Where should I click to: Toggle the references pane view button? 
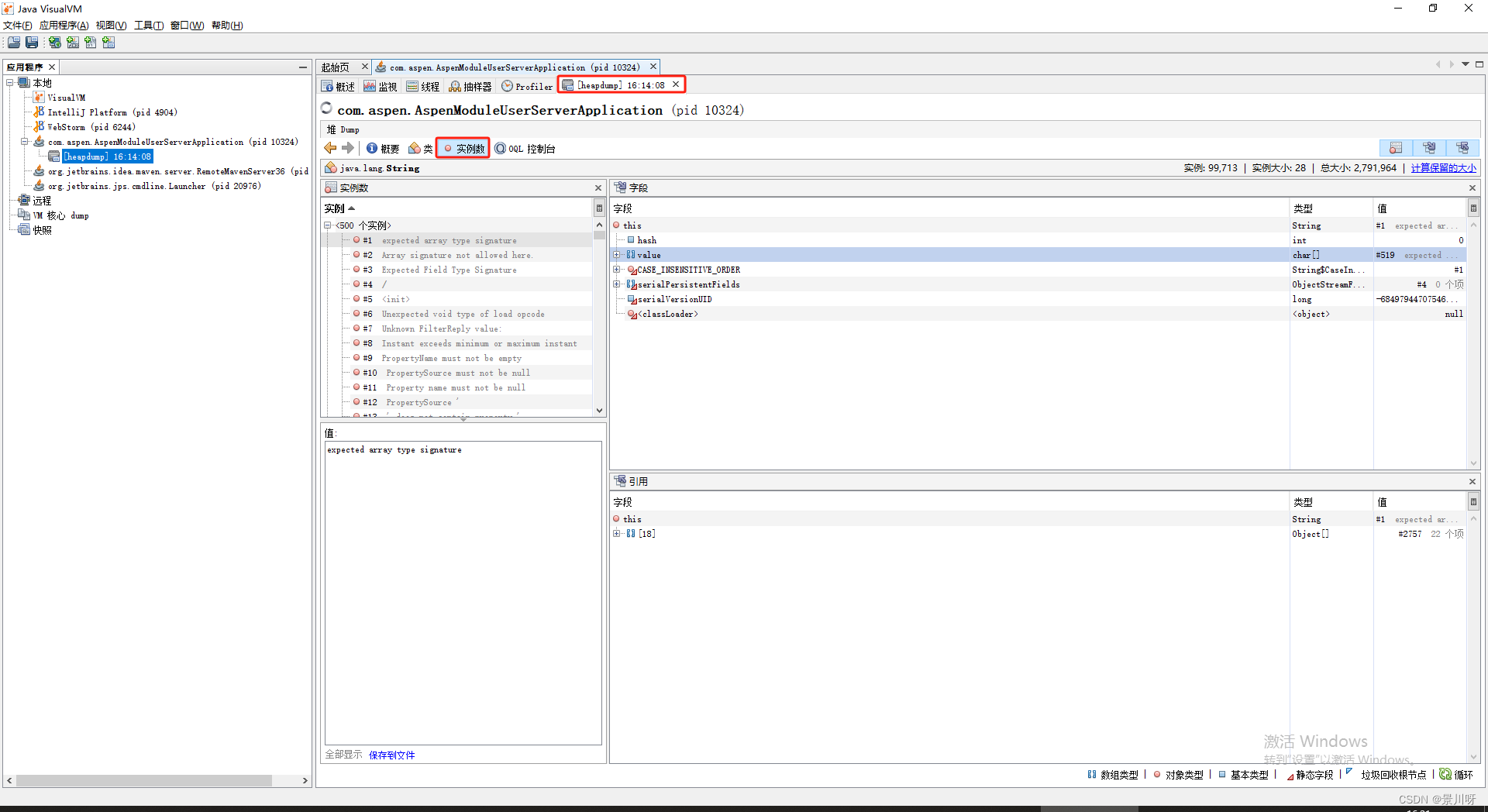pyautogui.click(x=1462, y=148)
